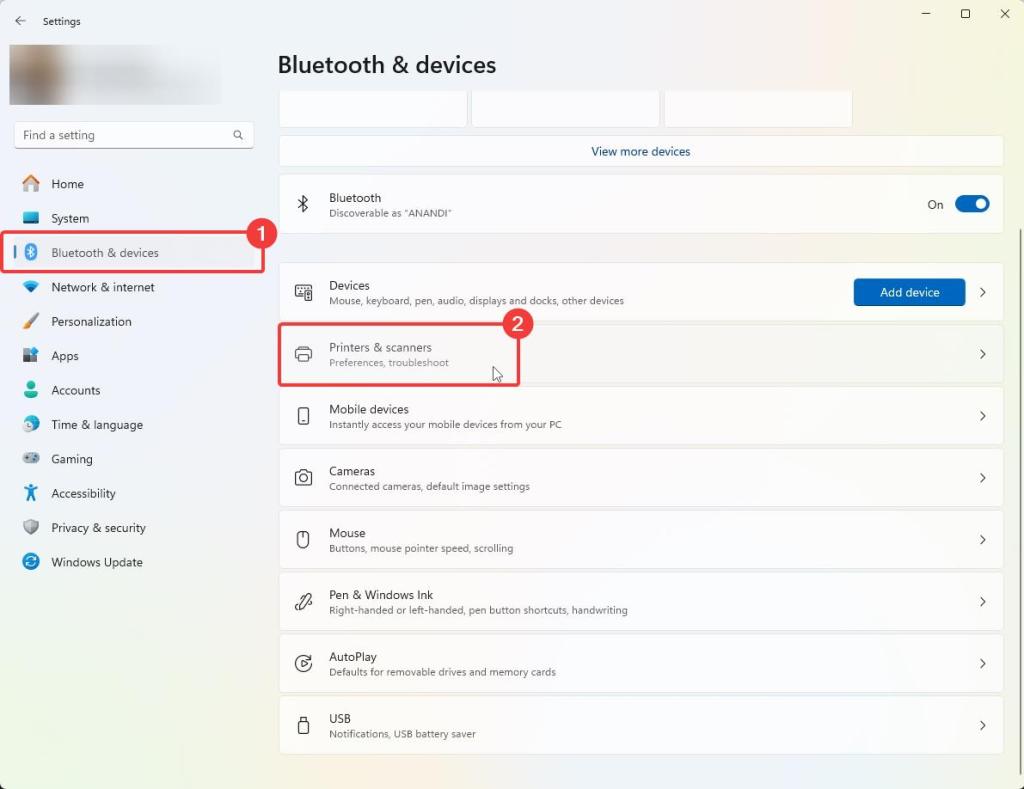1024x789 pixels.
Task: Click the Add device button
Action: coord(909,293)
